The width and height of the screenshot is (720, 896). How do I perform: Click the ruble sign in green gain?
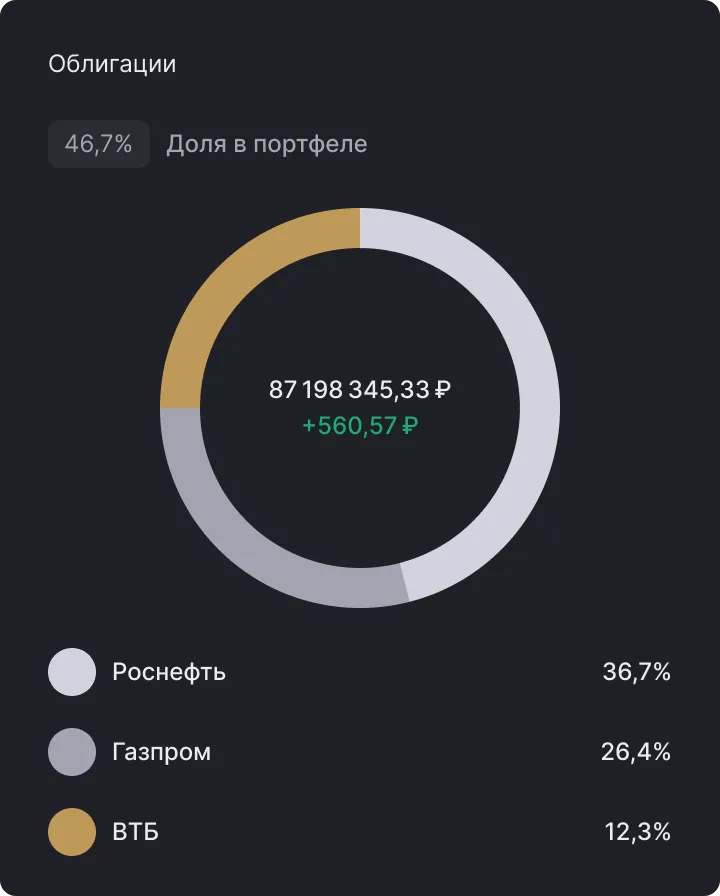[x=410, y=426]
